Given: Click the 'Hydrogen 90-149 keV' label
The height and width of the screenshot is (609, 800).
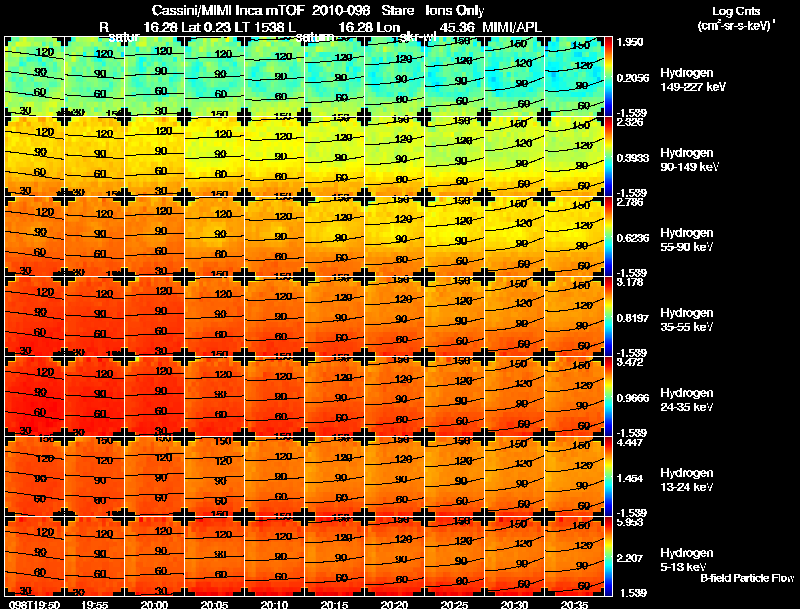Looking at the screenshot, I should pyautogui.click(x=689, y=160).
